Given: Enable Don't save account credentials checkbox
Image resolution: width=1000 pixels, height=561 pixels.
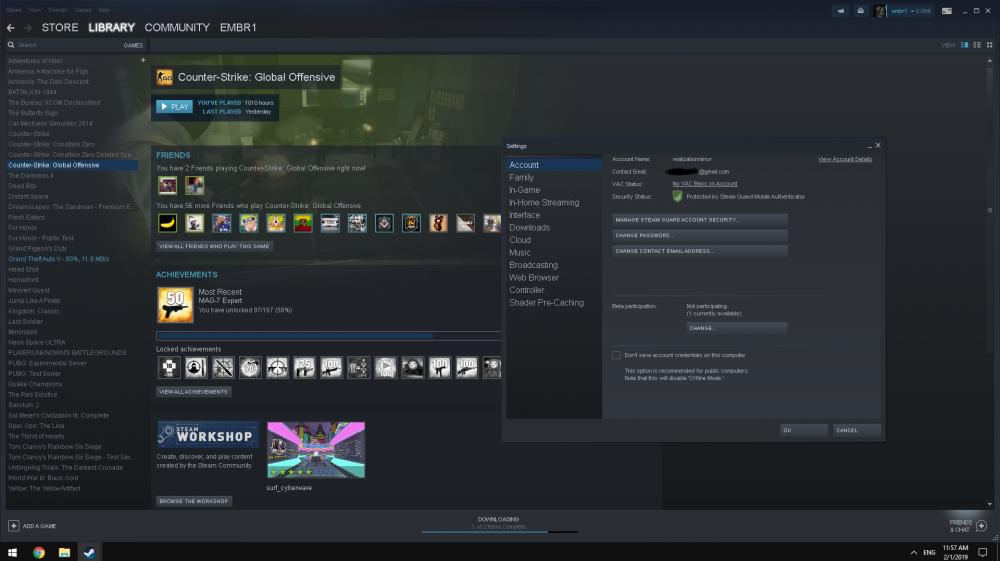Looking at the screenshot, I should click(616, 355).
